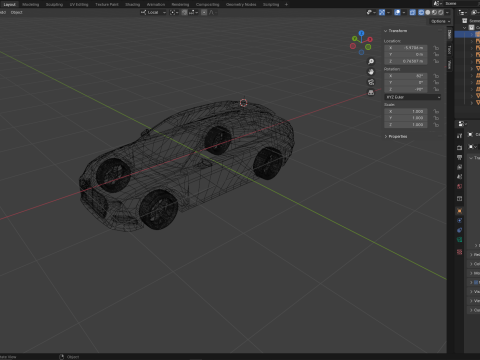Toggle proportional editing button

(x=204, y=12)
